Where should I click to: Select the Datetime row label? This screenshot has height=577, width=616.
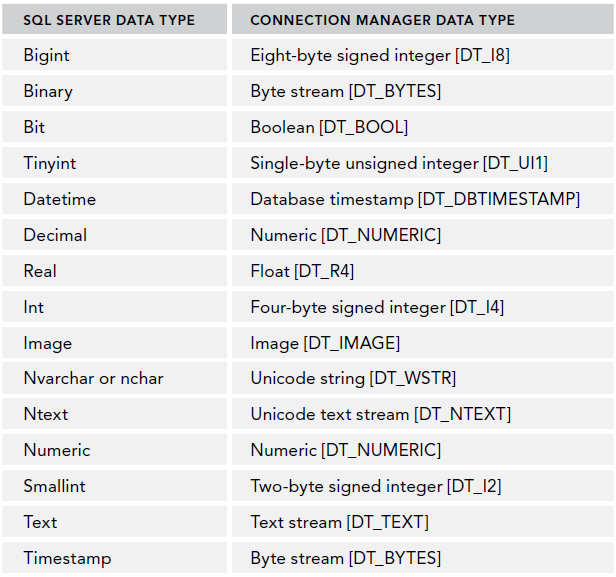tap(60, 199)
